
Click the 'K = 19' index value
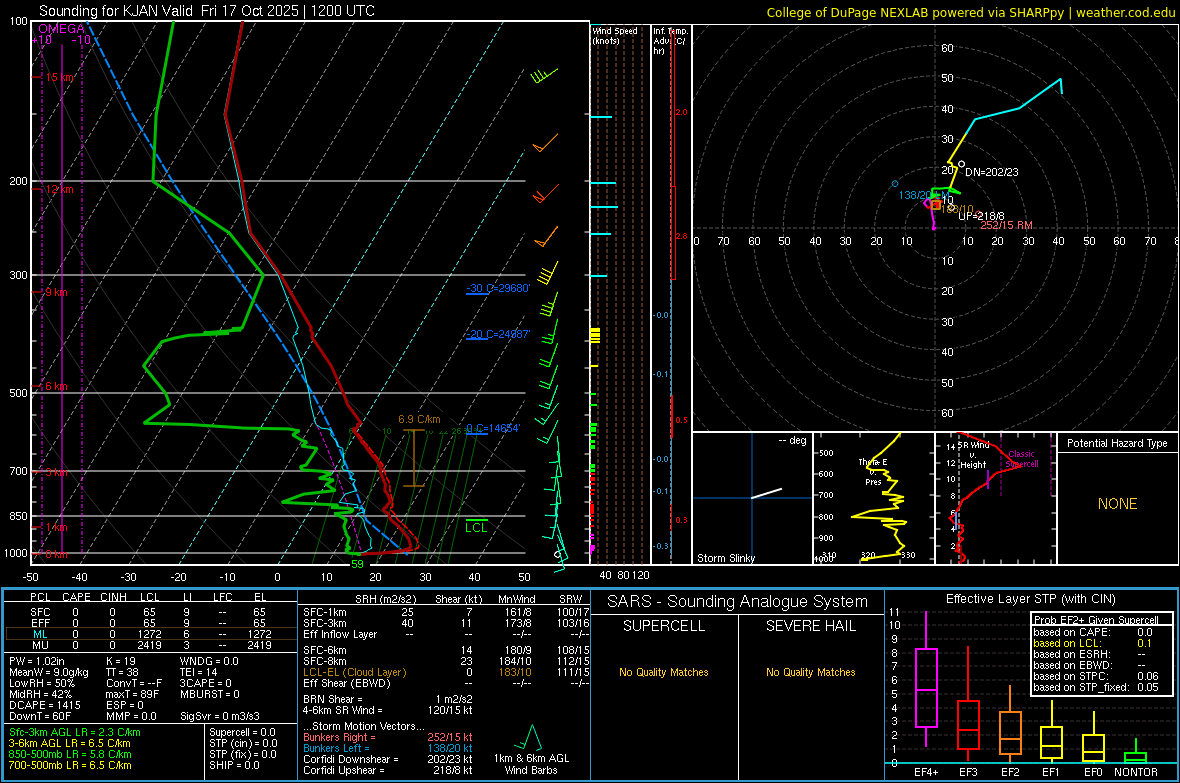click(x=121, y=661)
